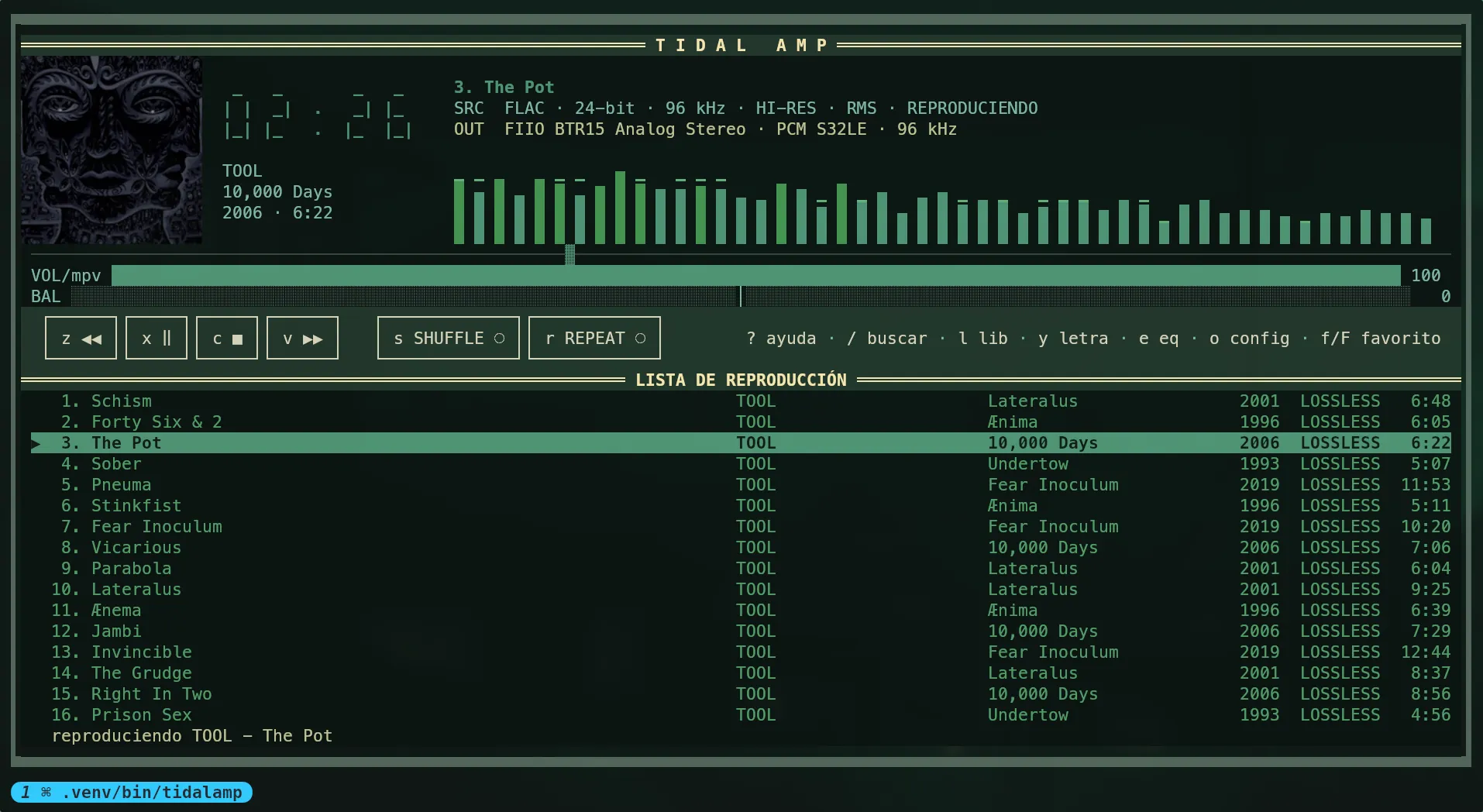Click the seek position marker under spectrum

[x=570, y=254]
